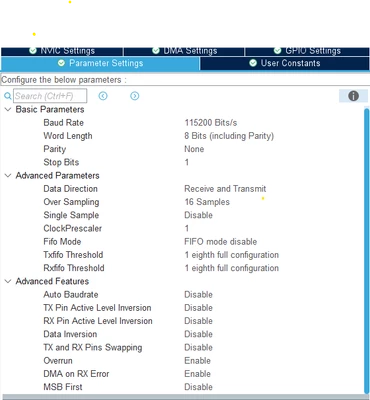This screenshot has width=370, height=400.
Task: Open the Parity None value
Action: click(x=194, y=149)
